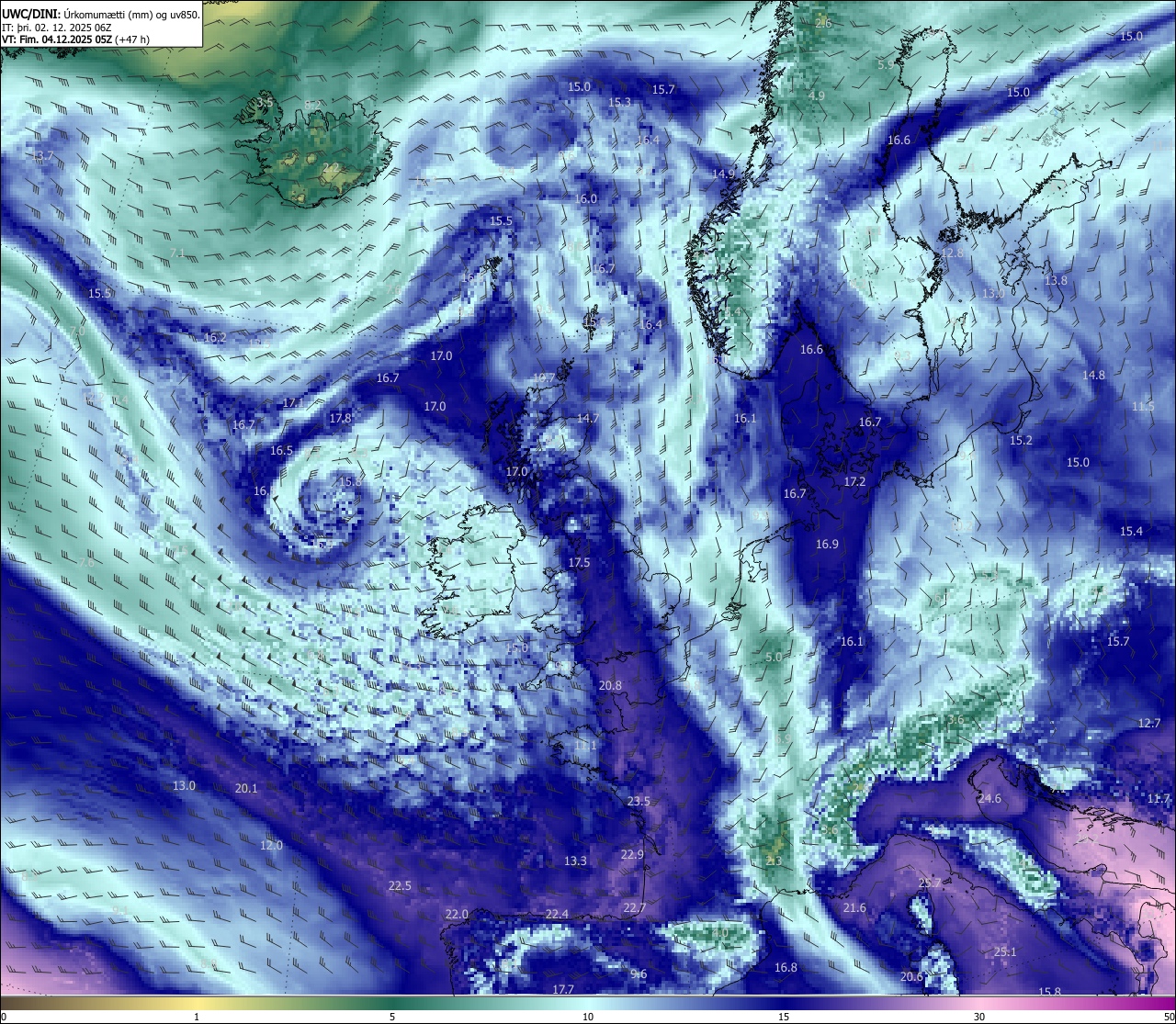Click the 16.5 value label
Image resolution: width=1176 pixels, height=1024 pixels.
point(281,451)
